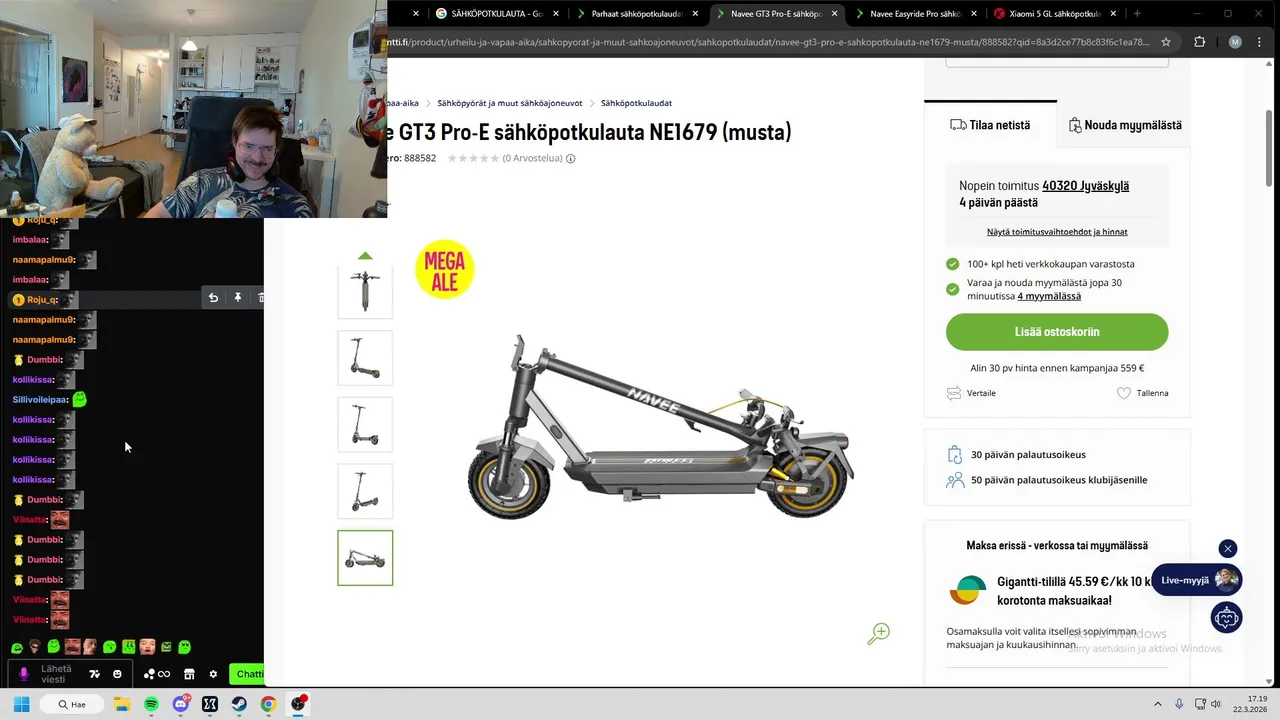
Task: Open a new browser tab
Action: point(1137,14)
